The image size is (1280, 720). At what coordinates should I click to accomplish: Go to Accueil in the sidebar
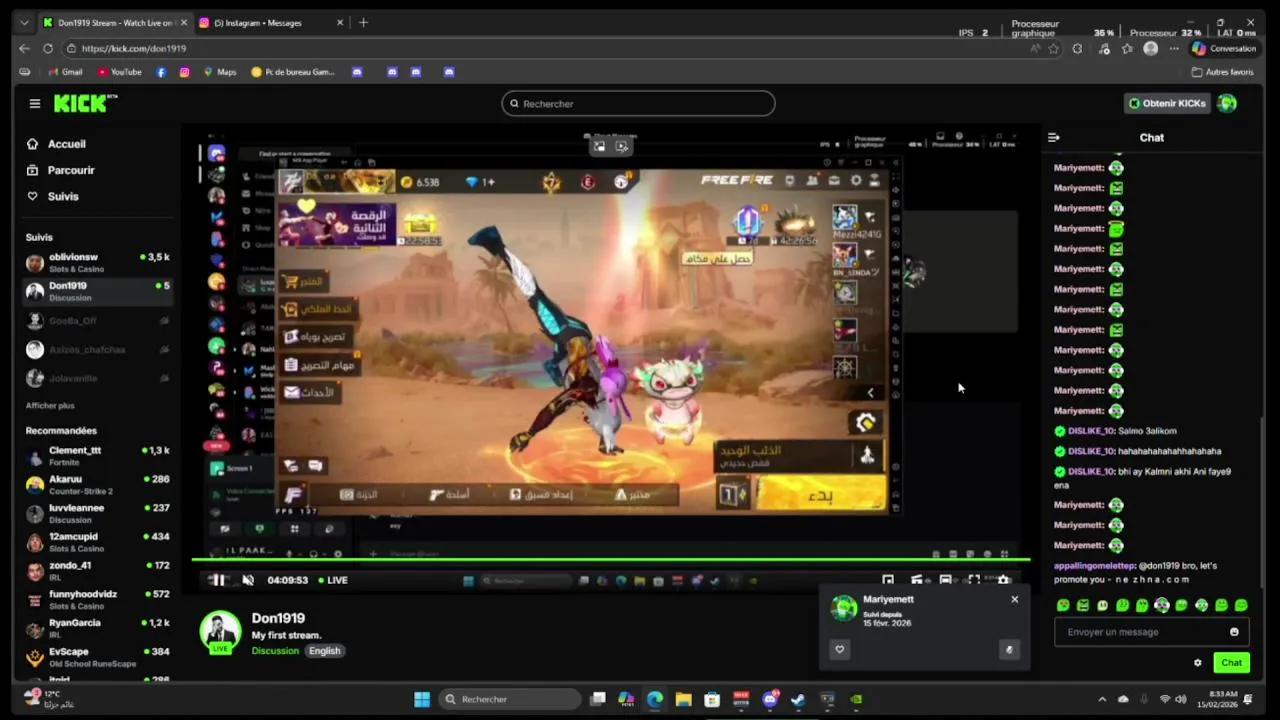[66, 144]
